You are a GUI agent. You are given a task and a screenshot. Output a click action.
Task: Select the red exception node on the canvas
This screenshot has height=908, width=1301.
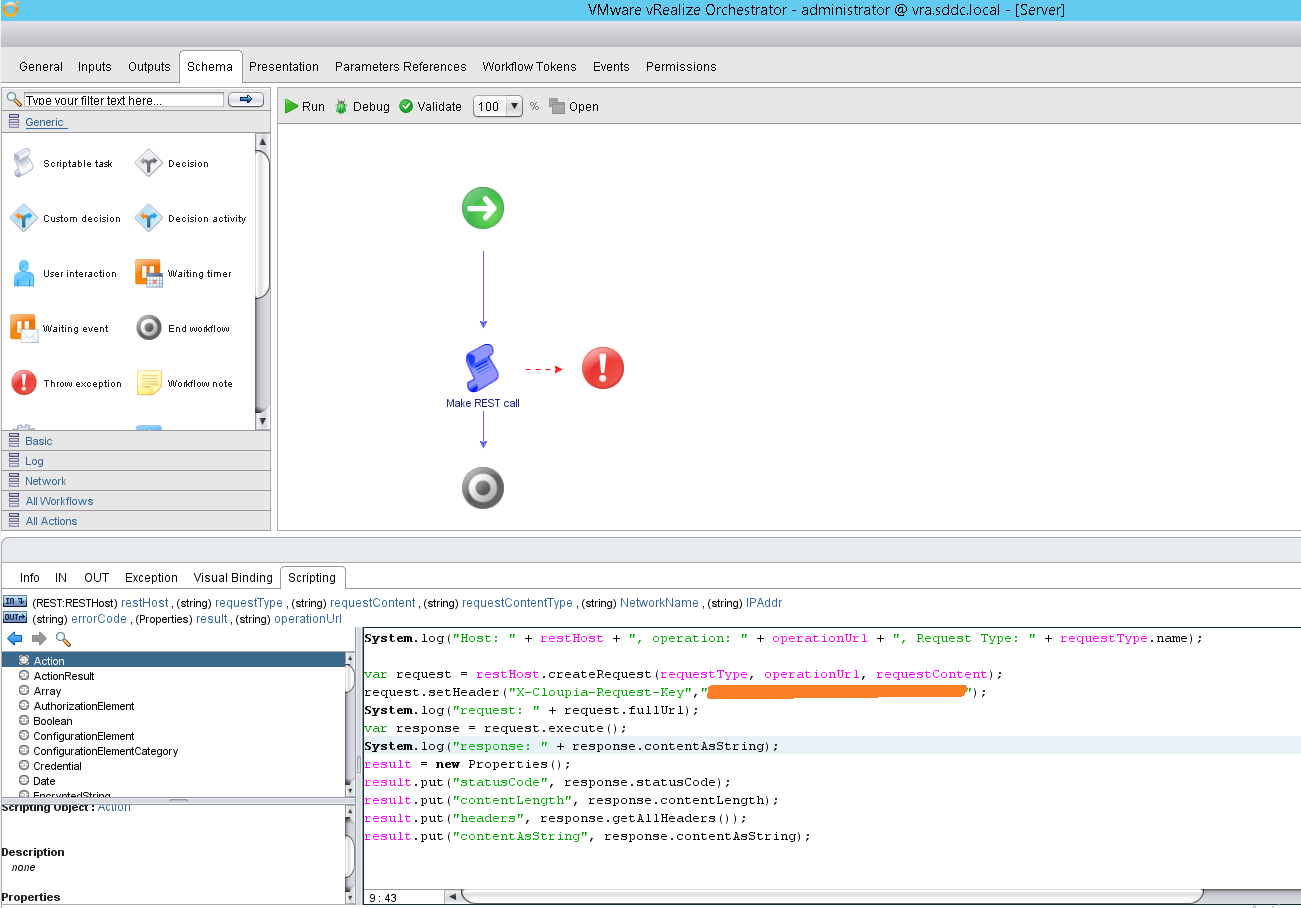tap(603, 368)
